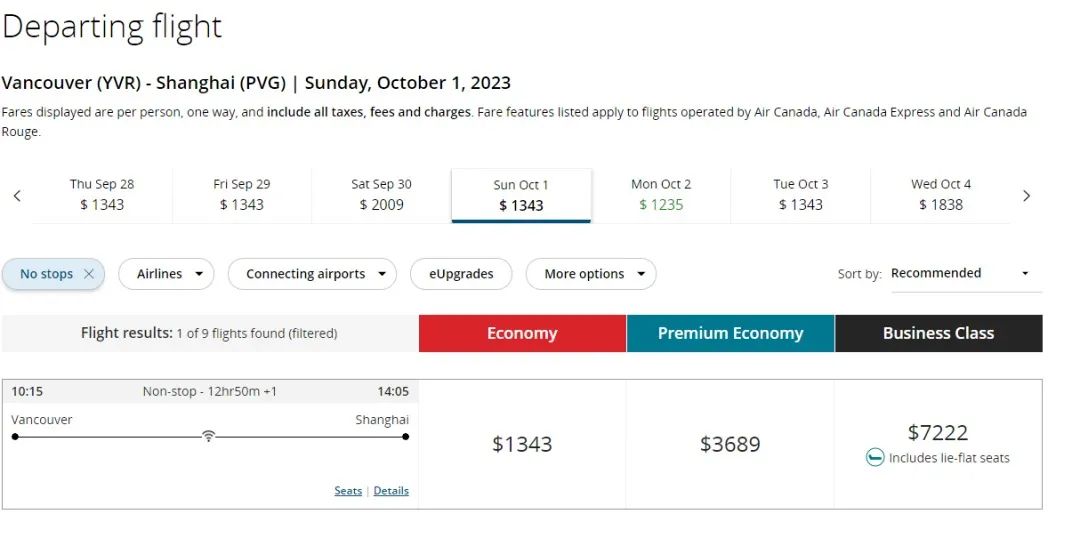Toggle the eUpgrades filter
The height and width of the screenshot is (538, 1080).
click(x=461, y=274)
